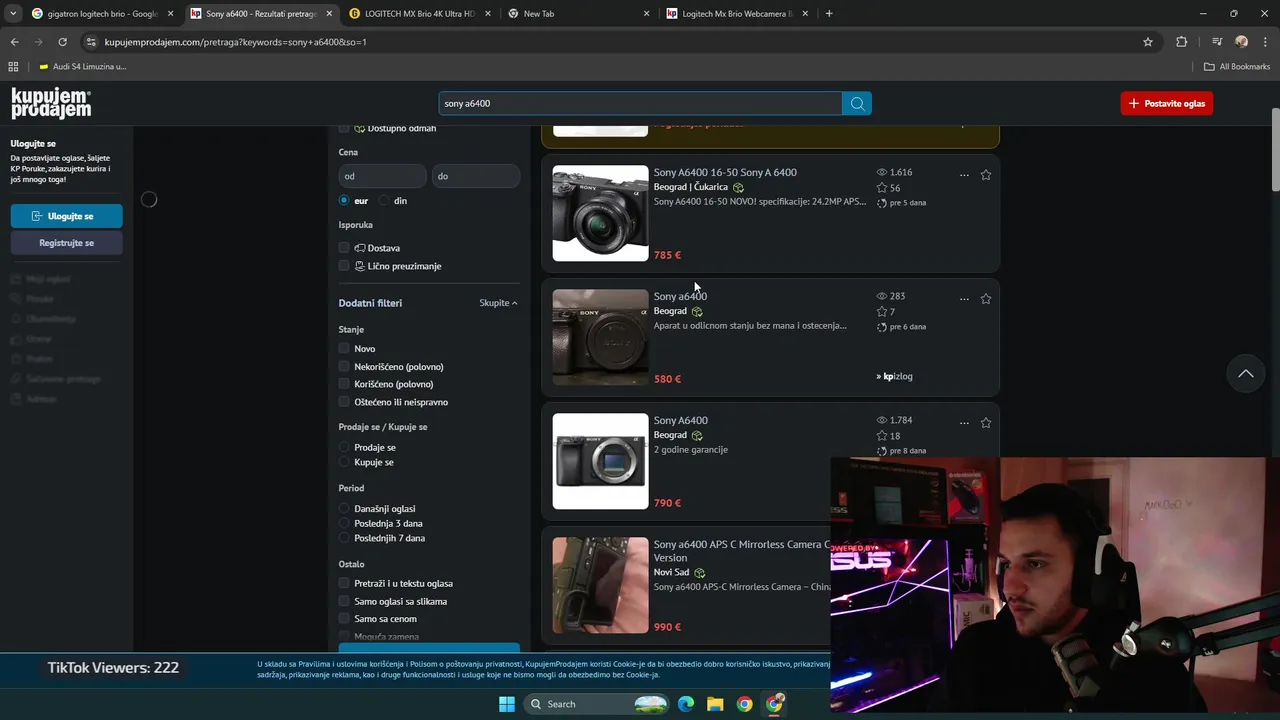This screenshot has width=1280, height=720.
Task: Click the Ulogujte se login button
Action: (67, 216)
